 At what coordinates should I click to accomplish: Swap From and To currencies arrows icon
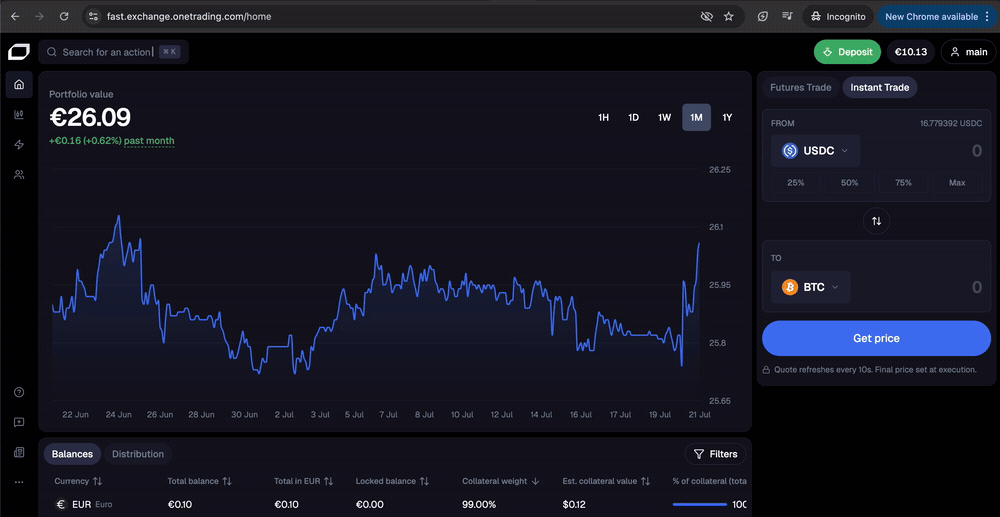click(876, 221)
